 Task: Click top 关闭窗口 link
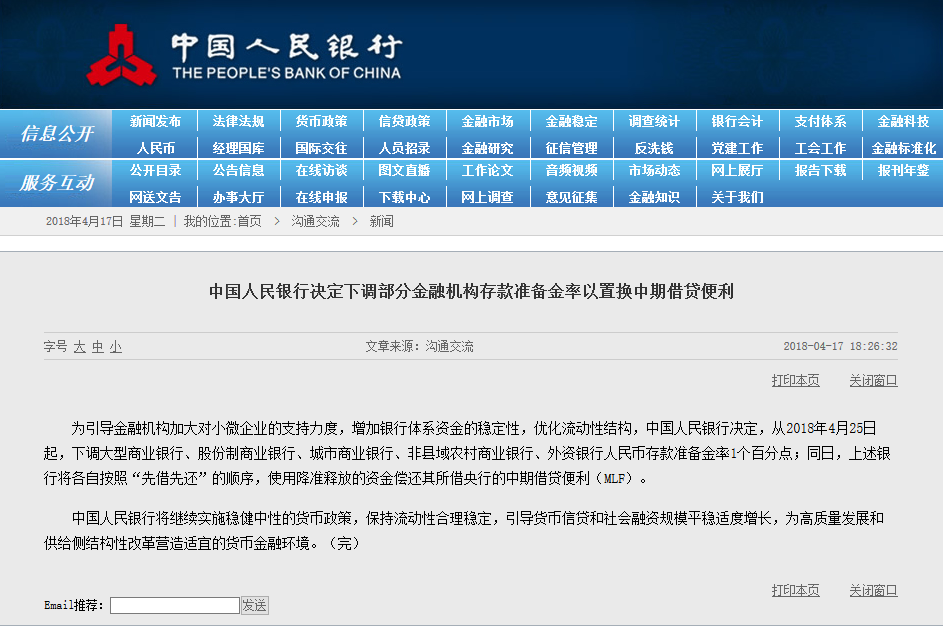tap(873, 381)
